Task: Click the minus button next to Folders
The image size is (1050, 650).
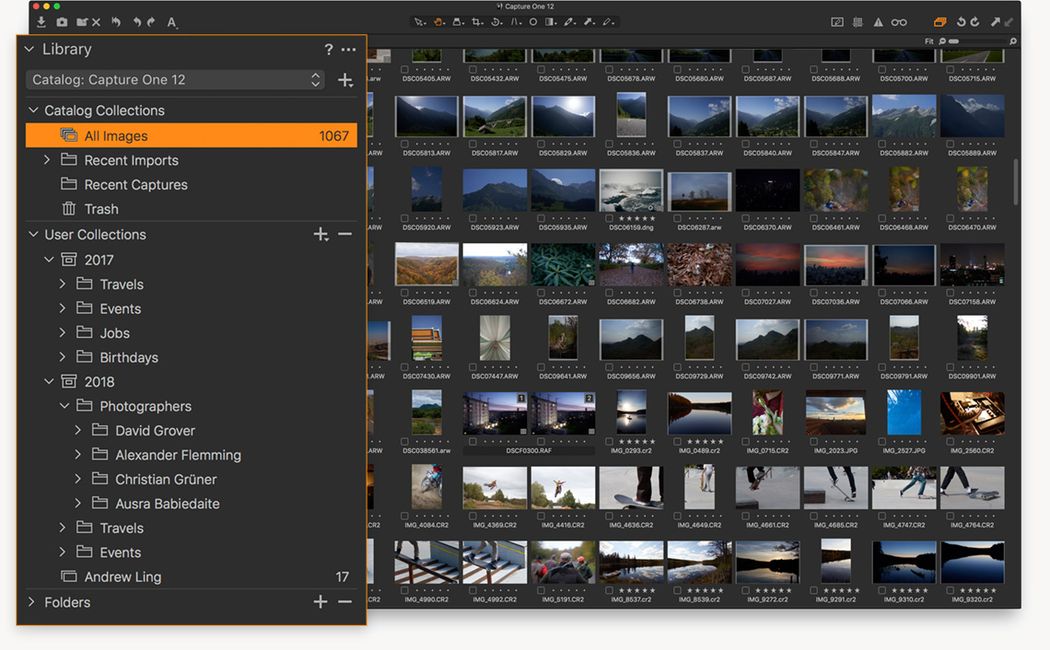Action: [x=345, y=602]
